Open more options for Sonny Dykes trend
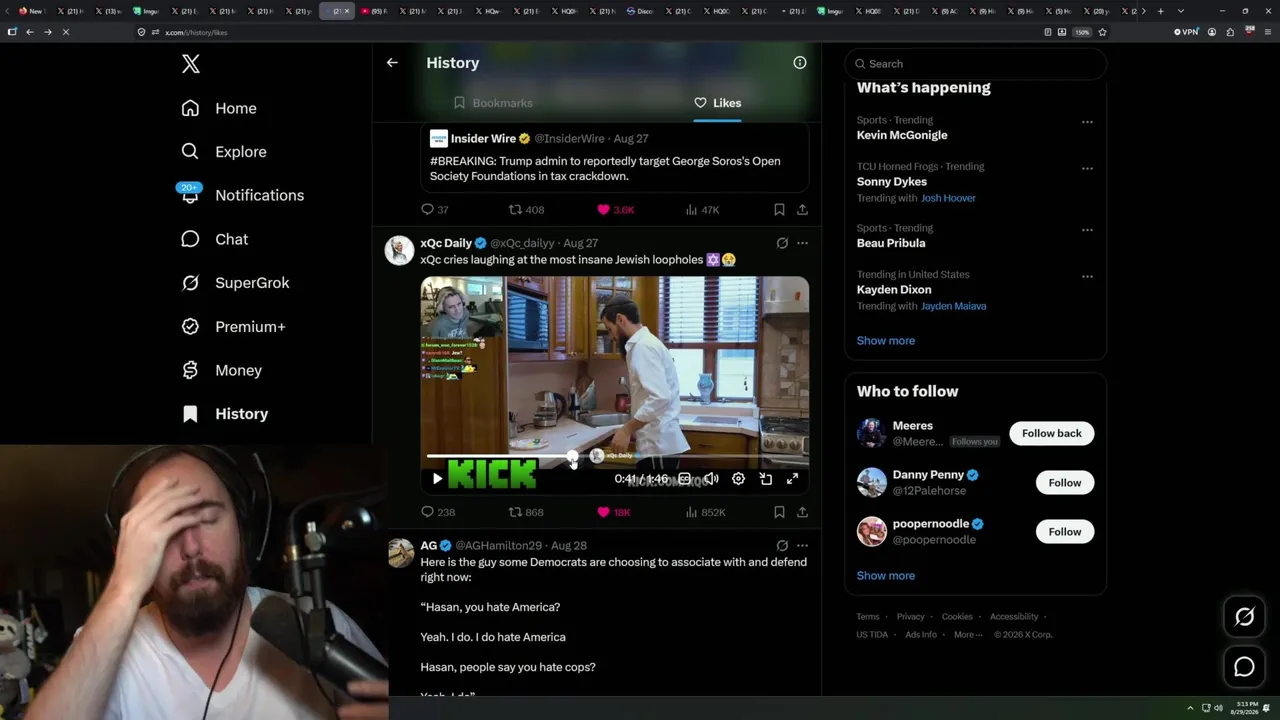The height and width of the screenshot is (720, 1280). click(x=1087, y=168)
